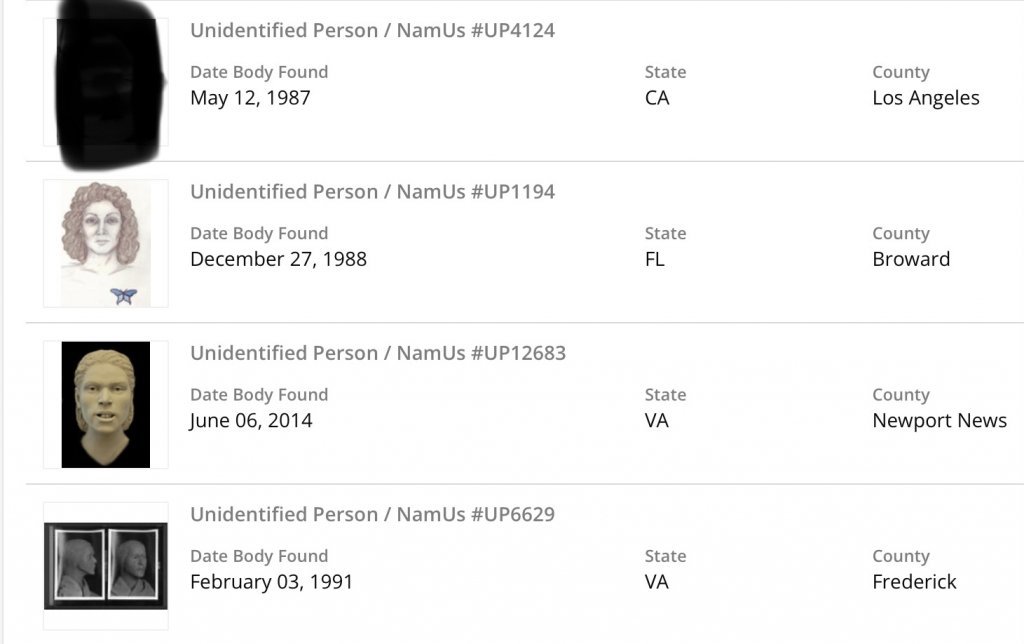
Task: Click the curly-haired woman sketch thumbnail
Action: click(x=105, y=243)
